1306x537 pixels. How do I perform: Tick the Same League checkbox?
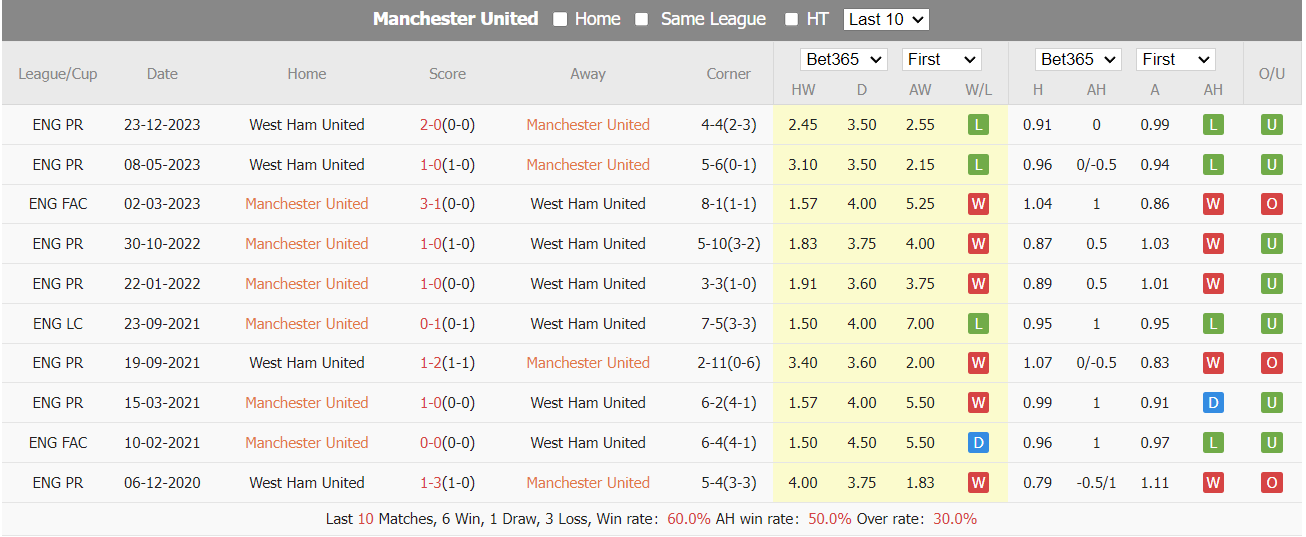click(x=642, y=19)
